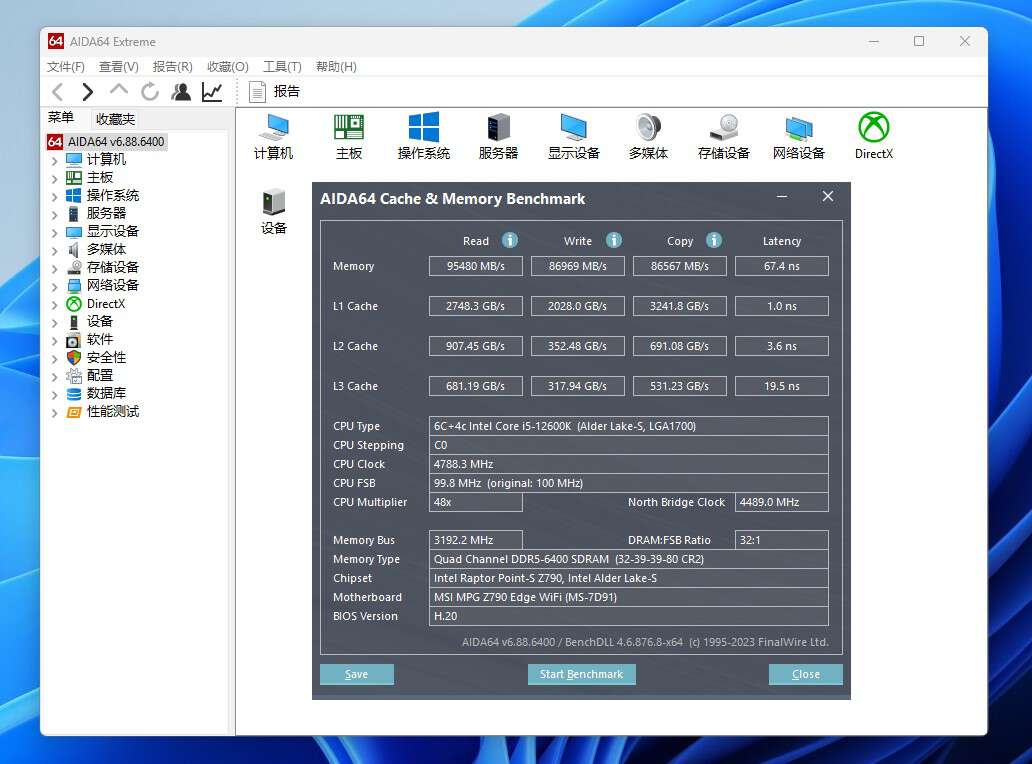Open the 工具(T) menu
1032x764 pixels.
click(281, 66)
